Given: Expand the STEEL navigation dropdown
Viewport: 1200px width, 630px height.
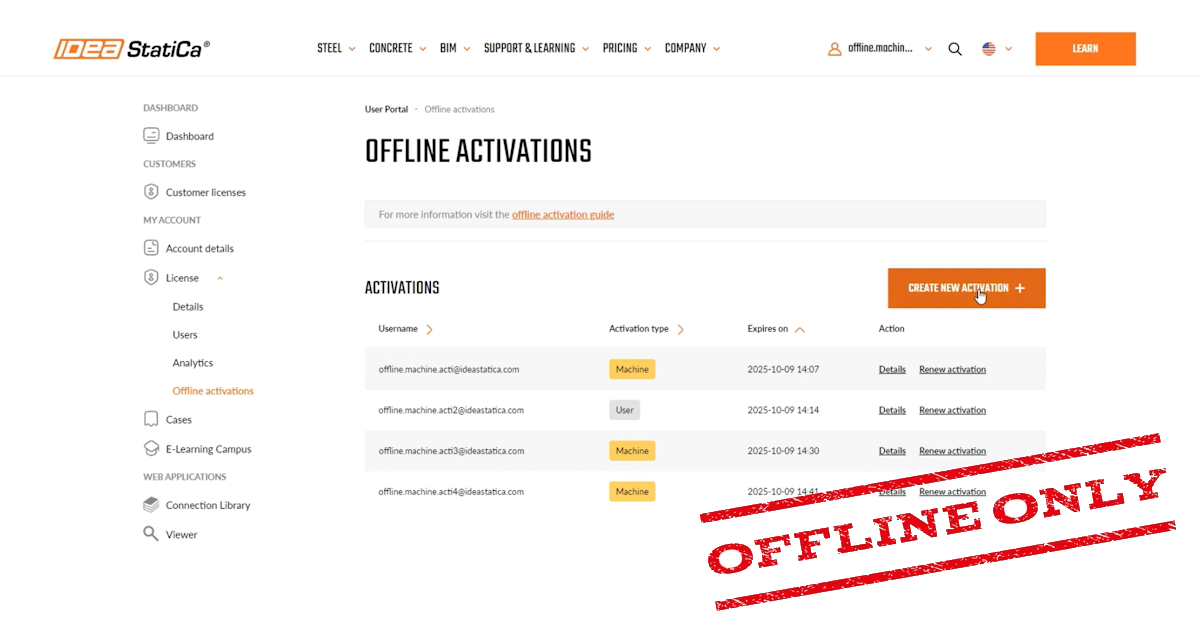Looking at the screenshot, I should (336, 47).
